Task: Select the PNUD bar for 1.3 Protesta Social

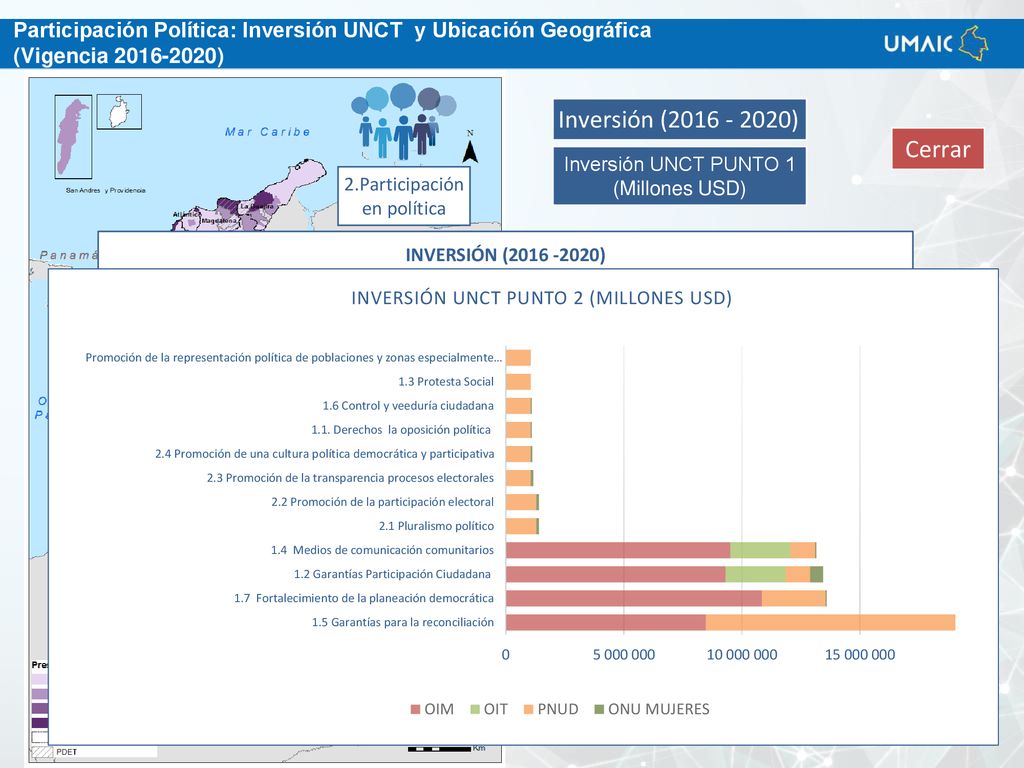Action: [518, 382]
